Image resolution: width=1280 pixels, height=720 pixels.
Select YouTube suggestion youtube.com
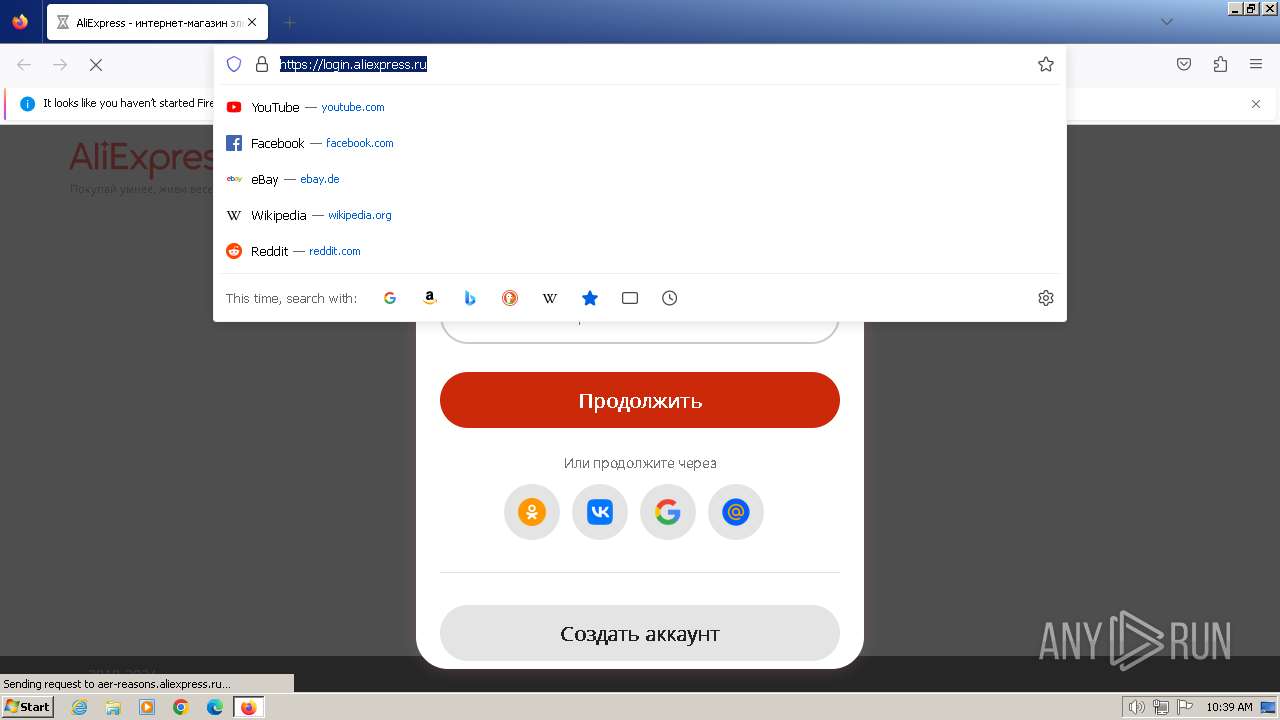640,107
